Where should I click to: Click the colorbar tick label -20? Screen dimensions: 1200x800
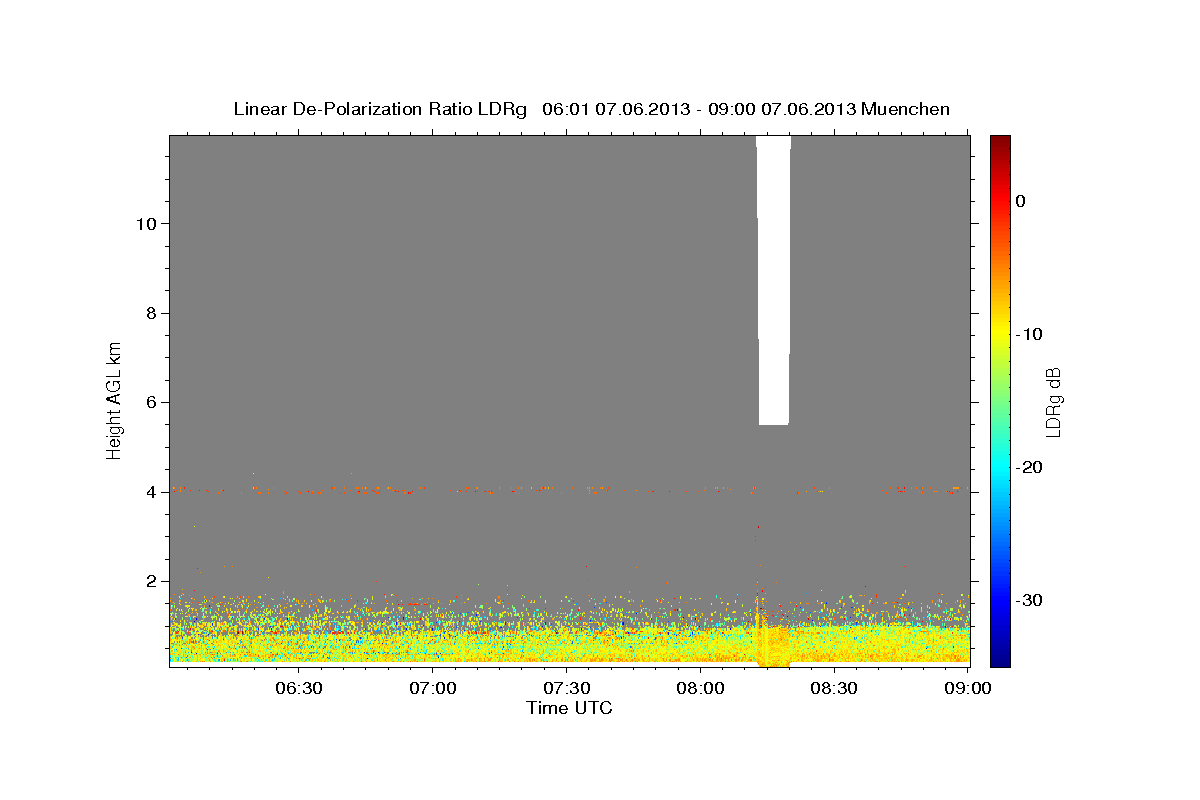(x=1028, y=467)
